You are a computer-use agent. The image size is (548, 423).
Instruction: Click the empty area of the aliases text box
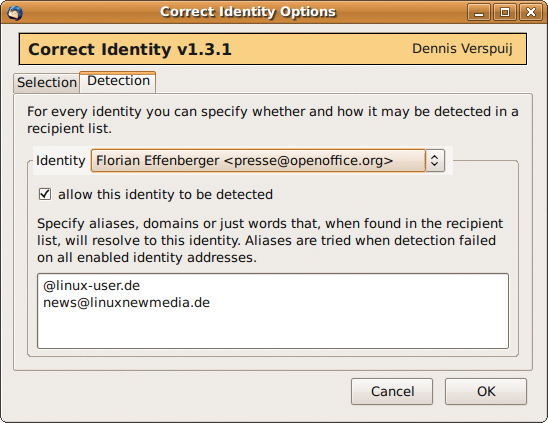pyautogui.click(x=273, y=329)
